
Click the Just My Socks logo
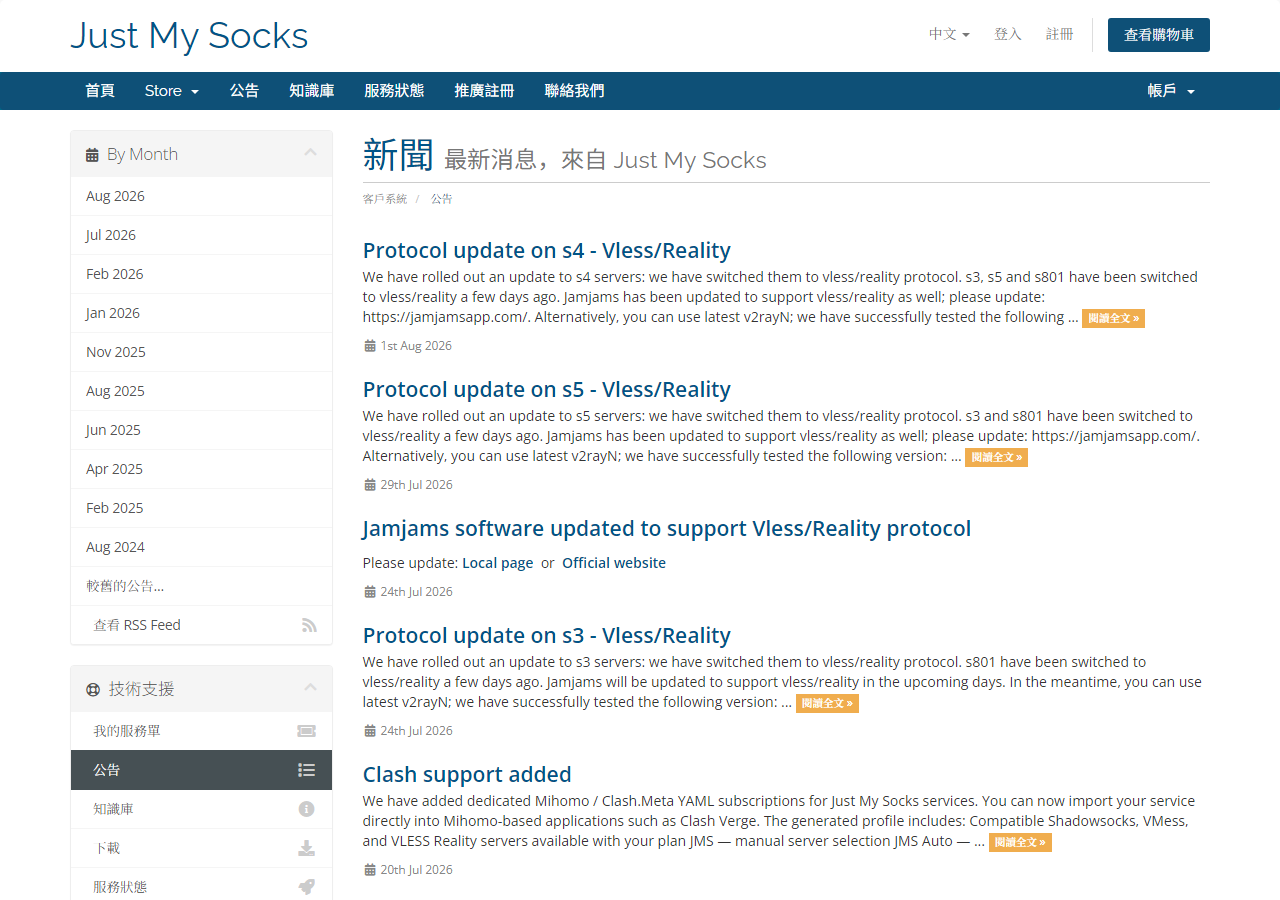click(x=189, y=36)
